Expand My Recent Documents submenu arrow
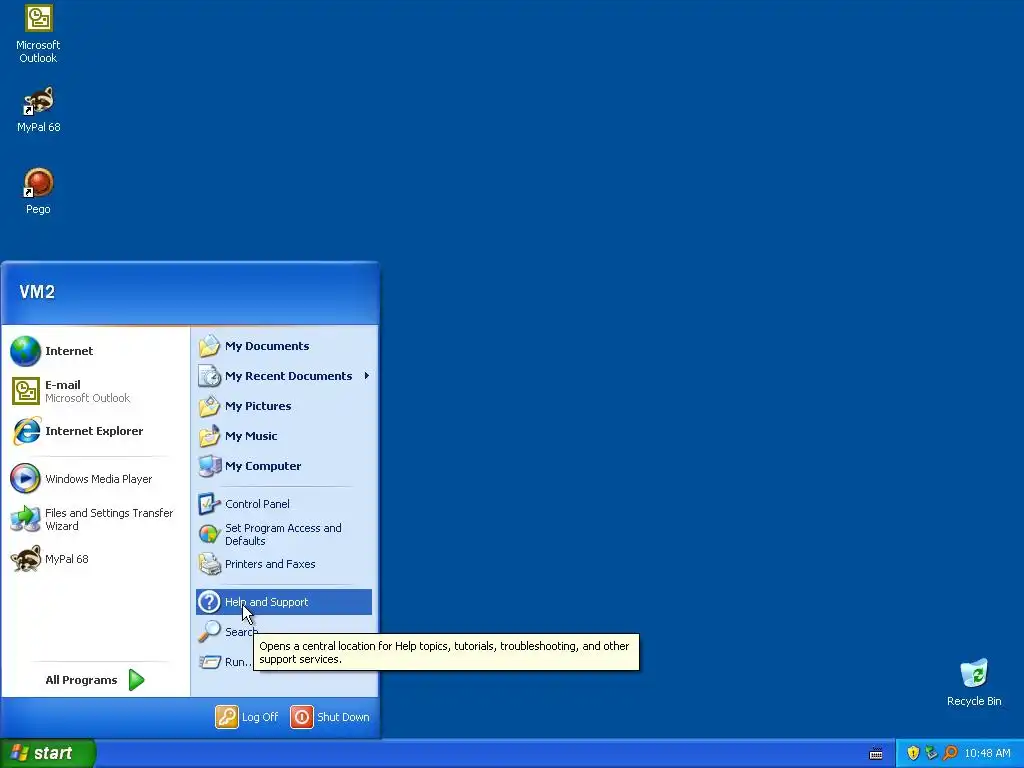 pos(367,376)
